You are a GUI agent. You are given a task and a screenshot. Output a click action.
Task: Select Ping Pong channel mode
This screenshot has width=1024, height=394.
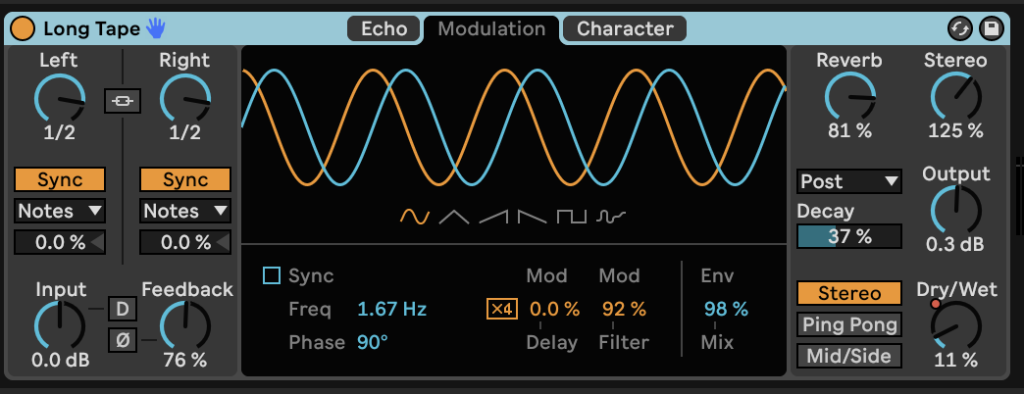coord(849,325)
